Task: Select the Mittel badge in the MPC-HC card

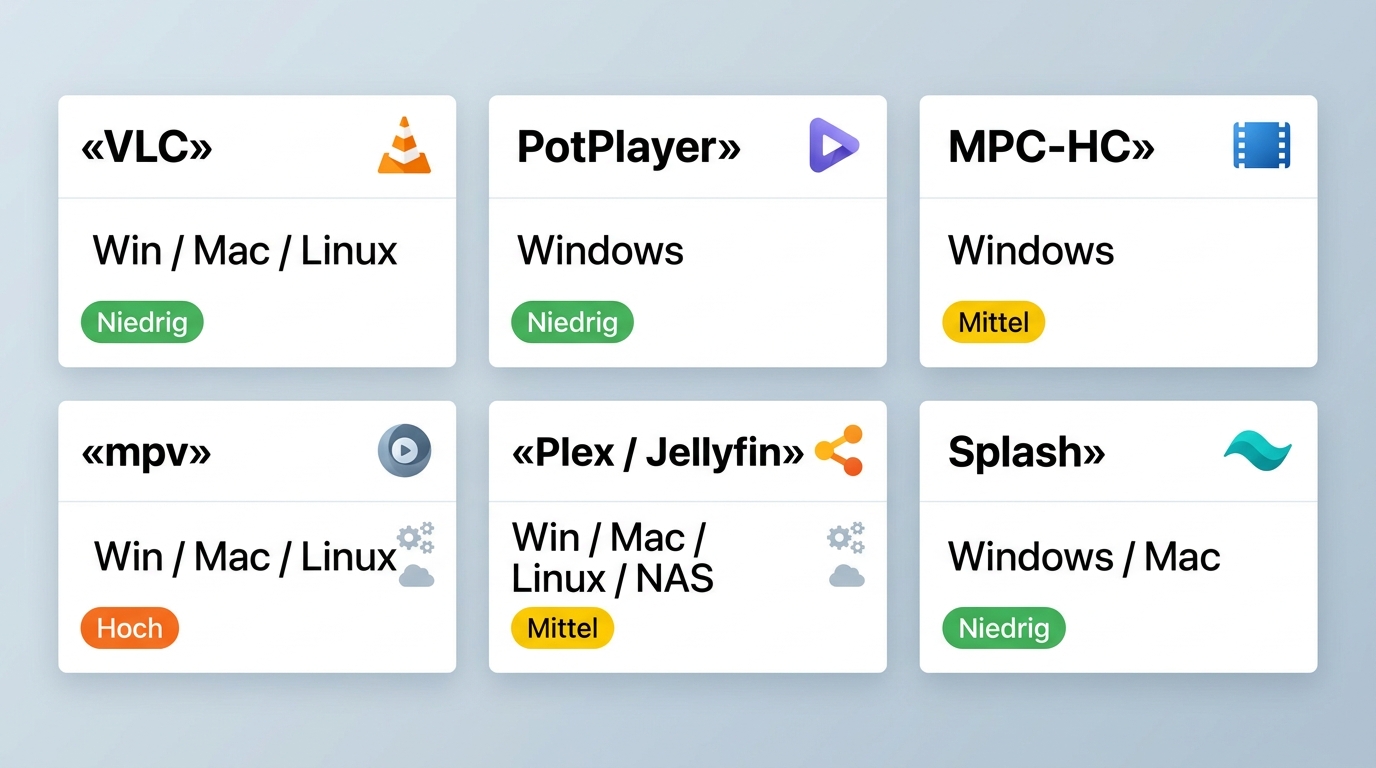Action: tap(993, 323)
